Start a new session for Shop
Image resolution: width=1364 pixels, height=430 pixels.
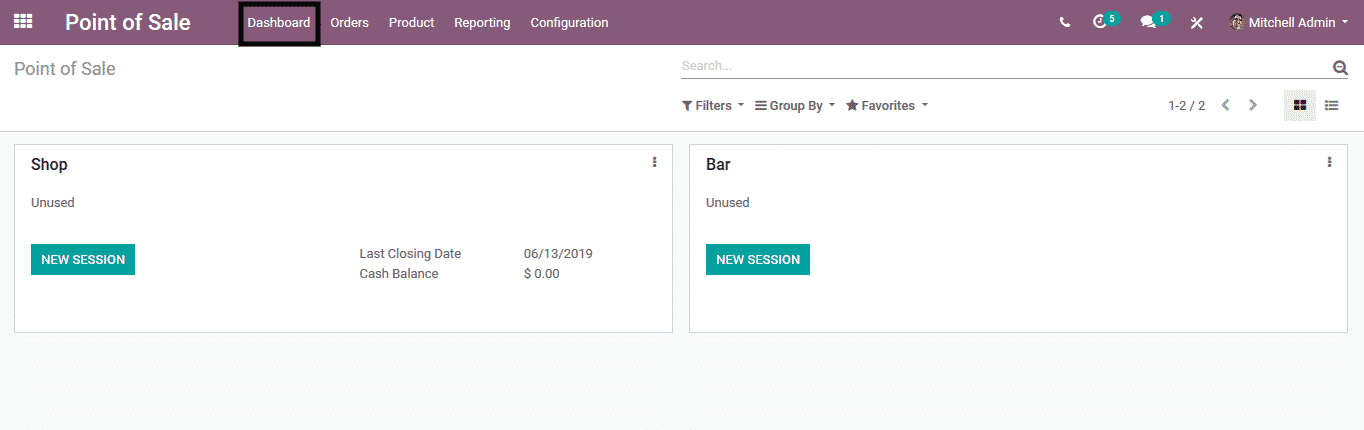tap(83, 259)
